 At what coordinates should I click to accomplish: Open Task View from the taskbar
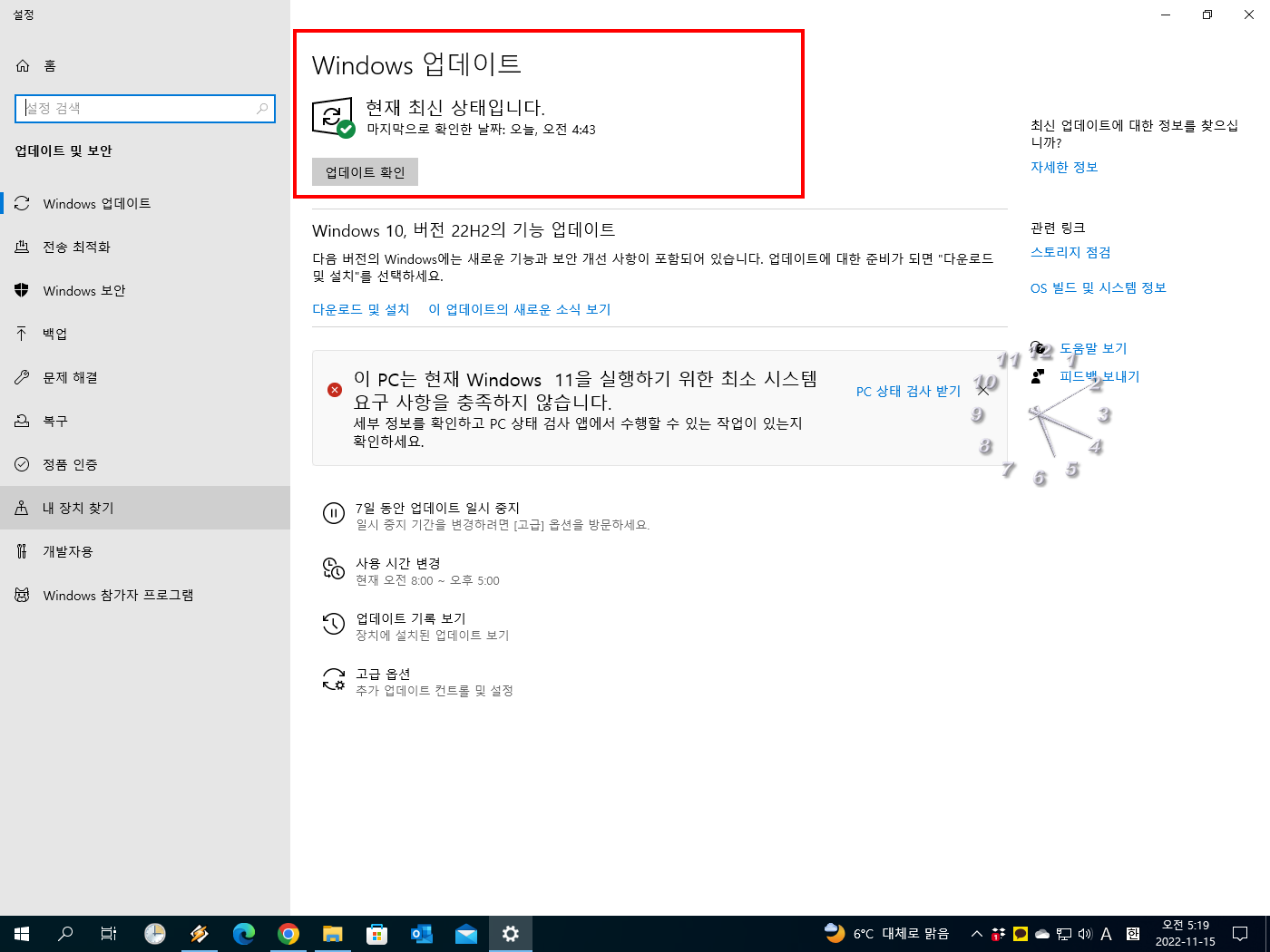point(109,933)
